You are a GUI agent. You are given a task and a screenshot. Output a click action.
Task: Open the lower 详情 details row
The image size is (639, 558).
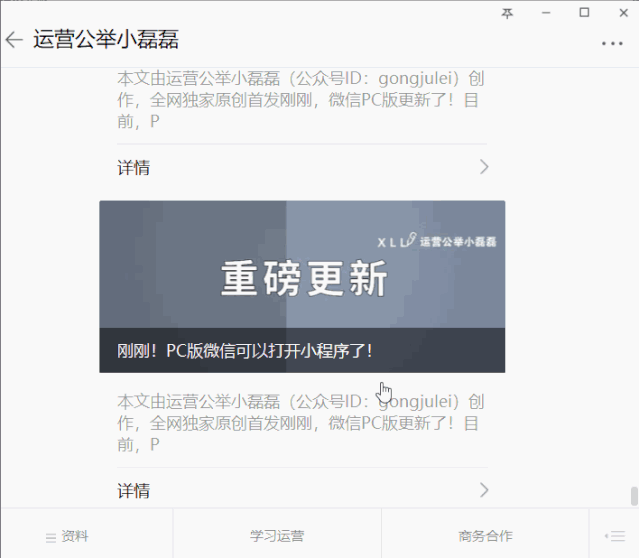click(x=302, y=490)
